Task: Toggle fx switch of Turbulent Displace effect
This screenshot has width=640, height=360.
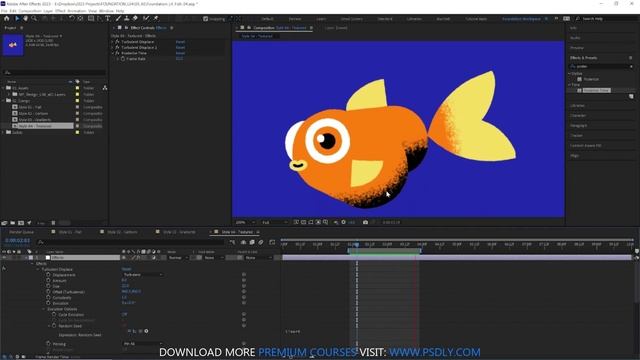Action: (x=117, y=42)
